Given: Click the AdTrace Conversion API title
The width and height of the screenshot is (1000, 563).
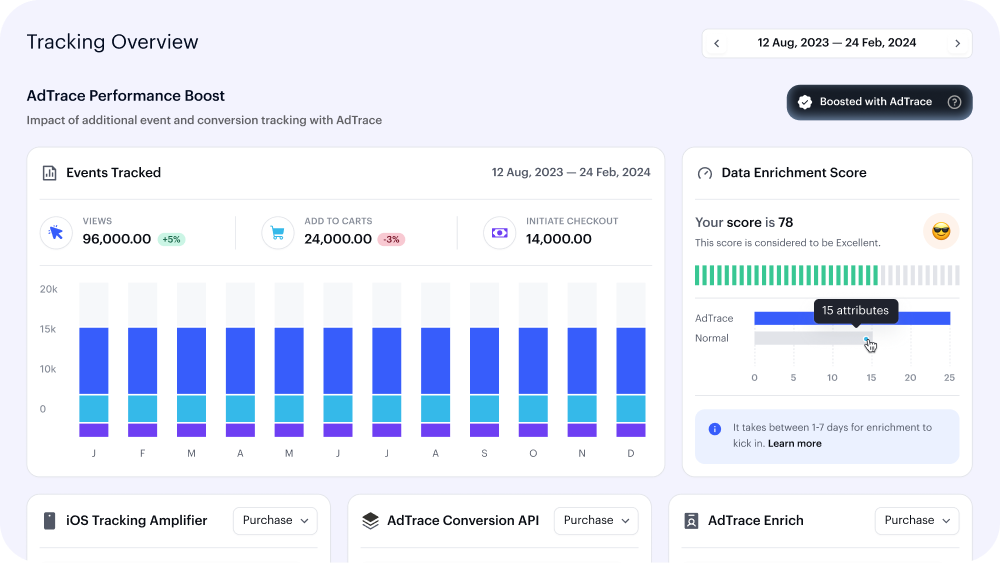Looking at the screenshot, I should click(x=463, y=520).
